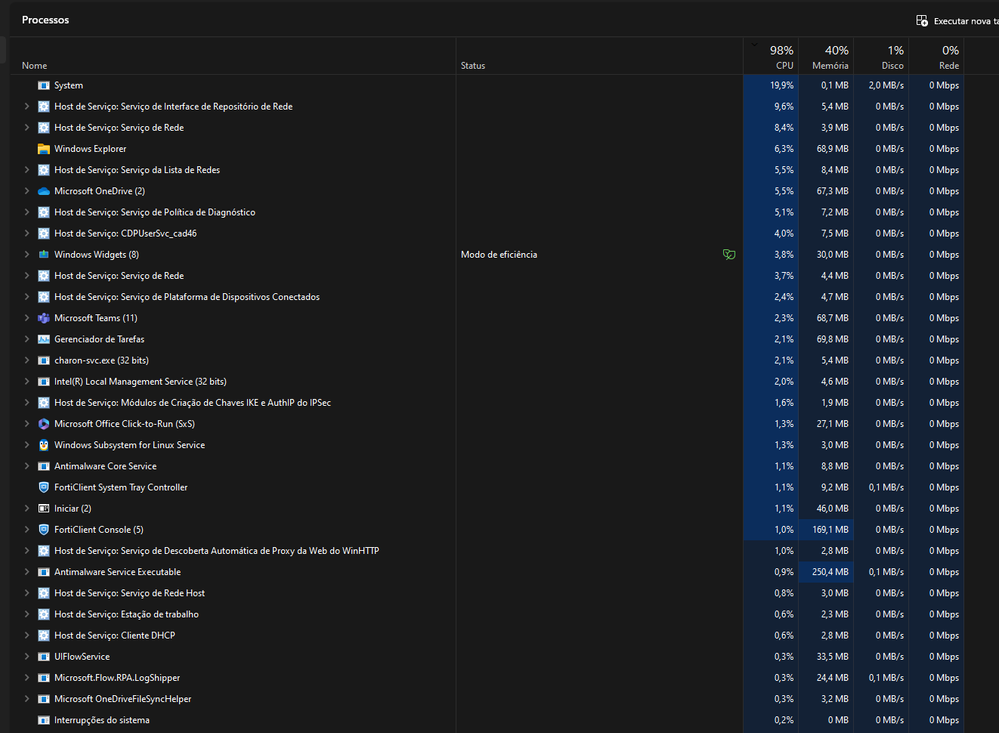The height and width of the screenshot is (733, 999).
Task: Click the Microsoft.Flow.RPA.LogShipper icon
Action: (x=43, y=678)
